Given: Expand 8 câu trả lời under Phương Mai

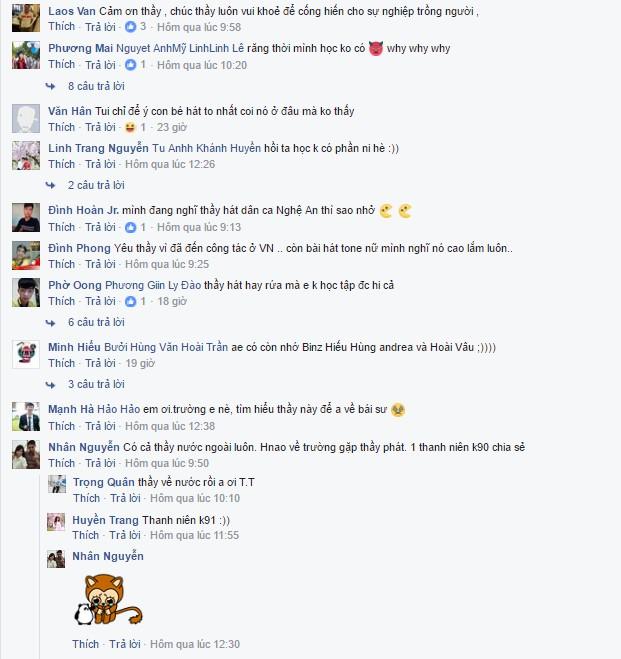Looking at the screenshot, I should (x=96, y=86).
